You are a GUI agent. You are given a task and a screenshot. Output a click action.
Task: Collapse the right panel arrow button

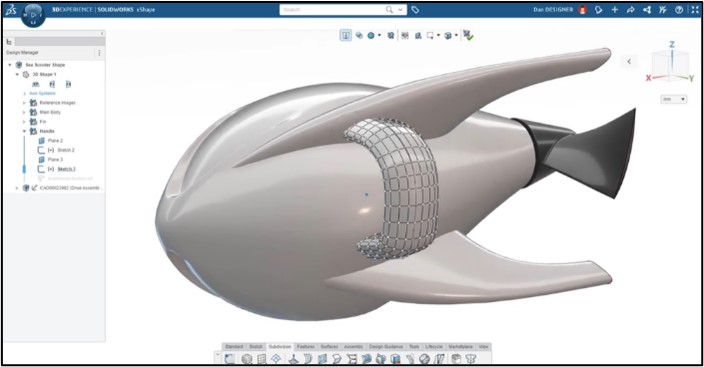[x=629, y=62]
